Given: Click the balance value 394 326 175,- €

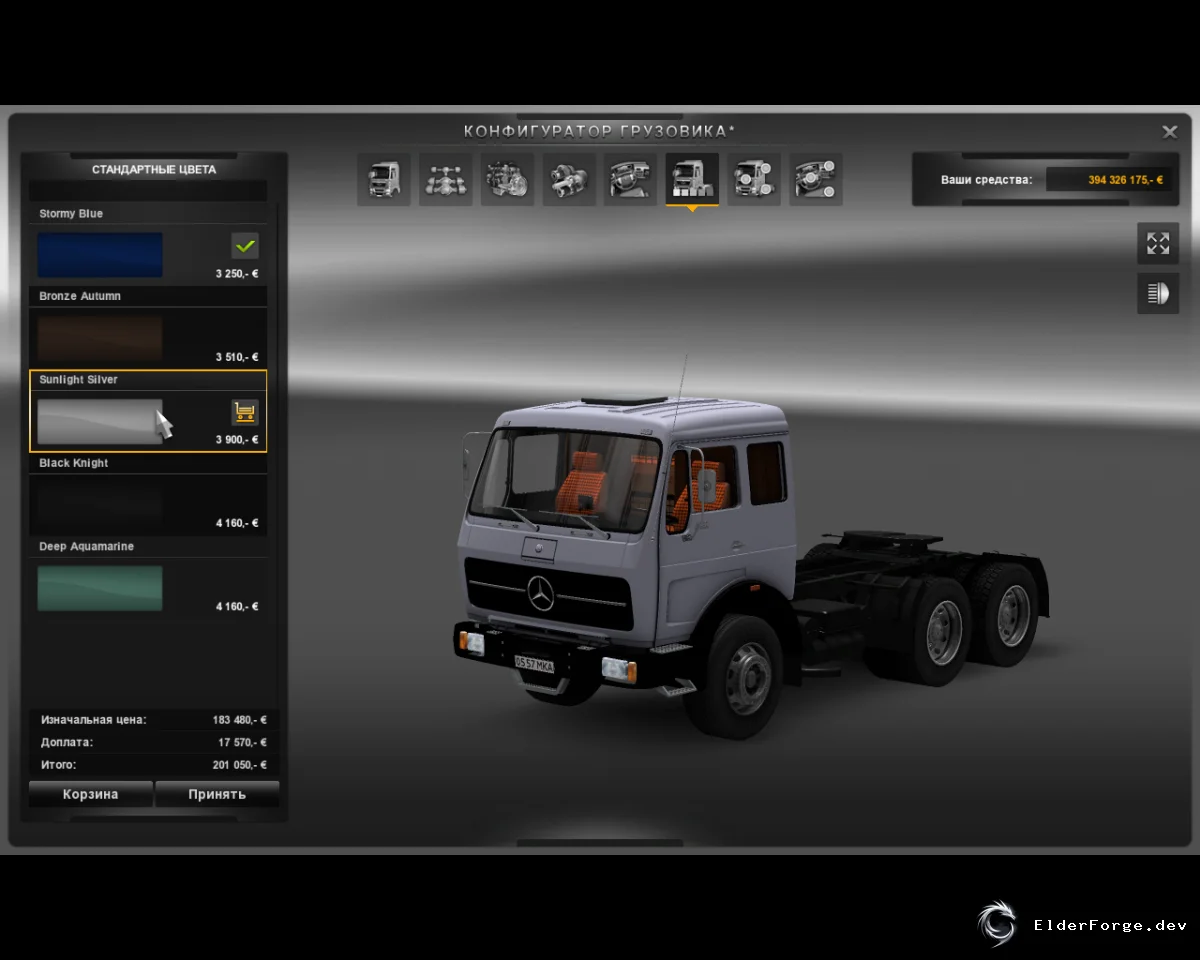Looking at the screenshot, I should click(x=1126, y=180).
